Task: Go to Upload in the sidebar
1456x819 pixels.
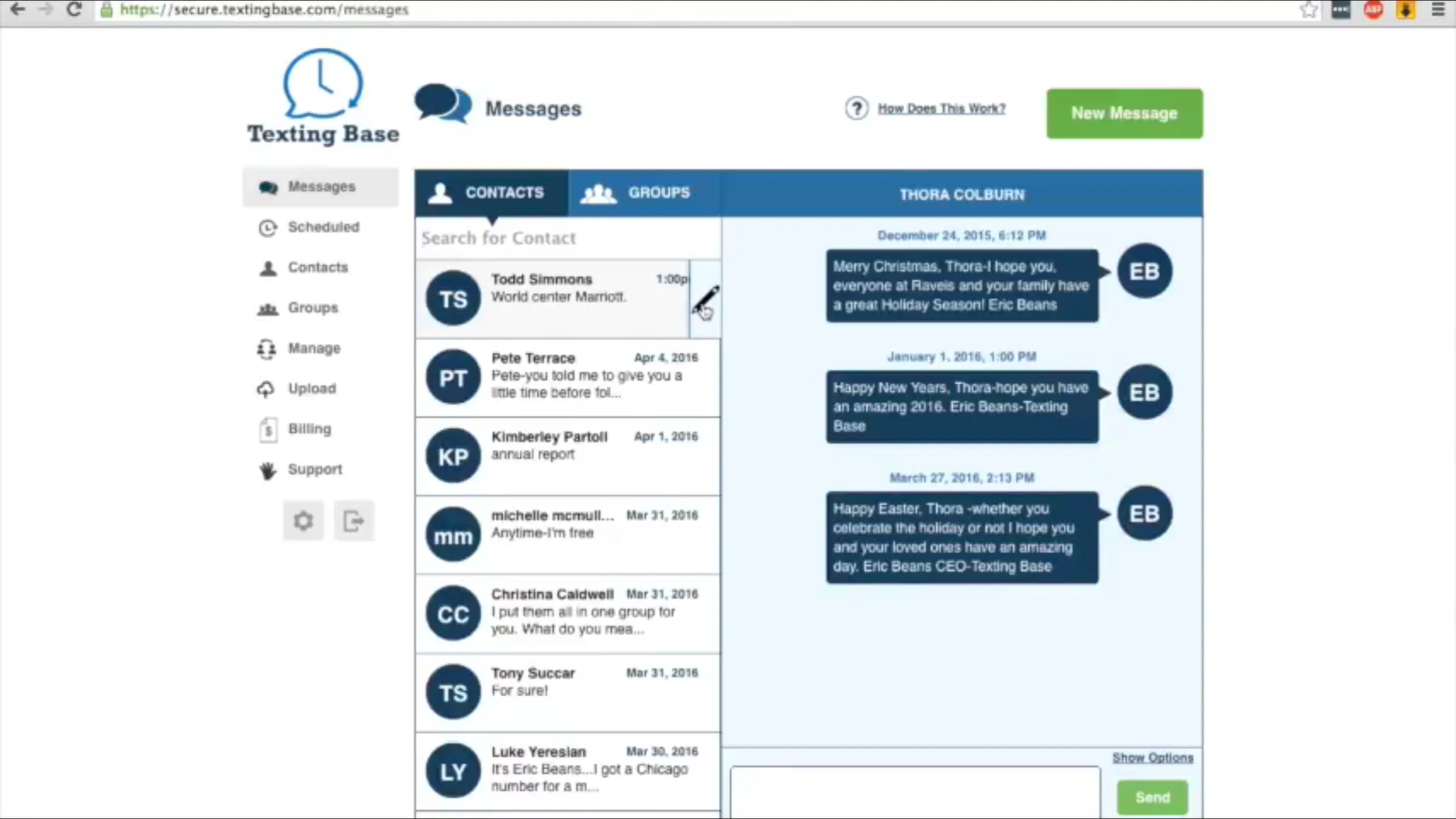Action: click(x=311, y=388)
